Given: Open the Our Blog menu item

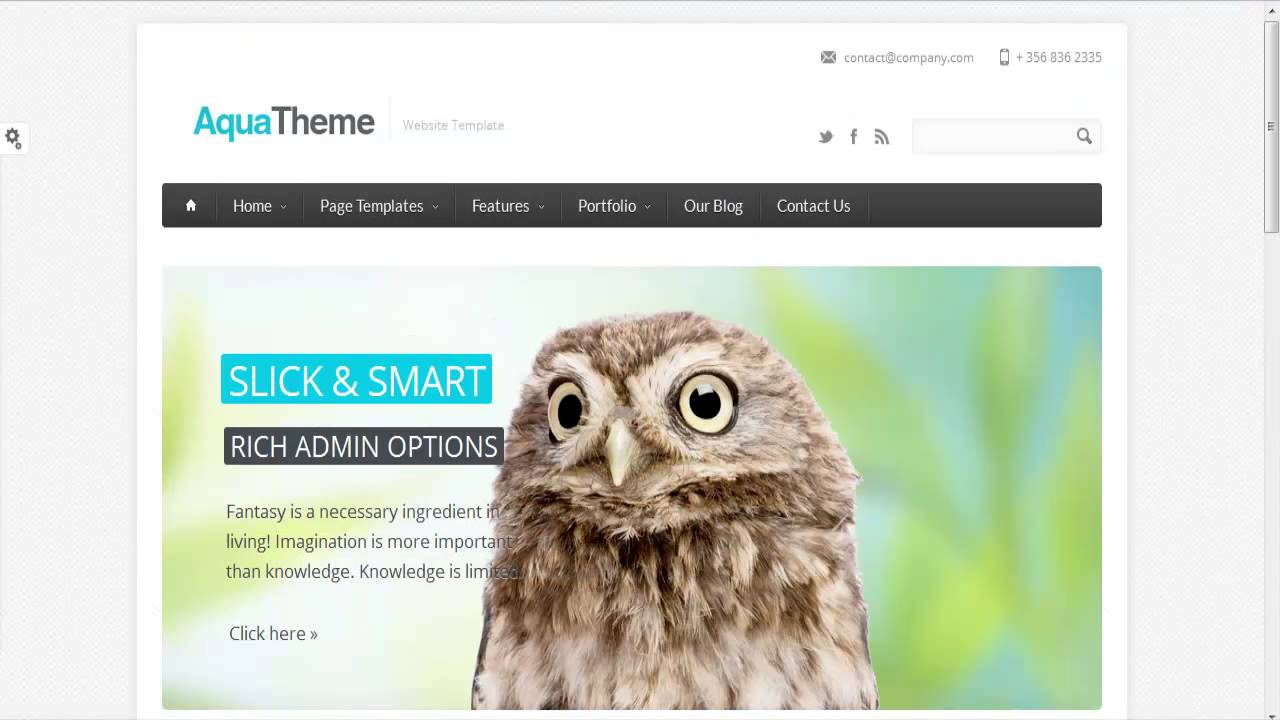Looking at the screenshot, I should point(713,206).
